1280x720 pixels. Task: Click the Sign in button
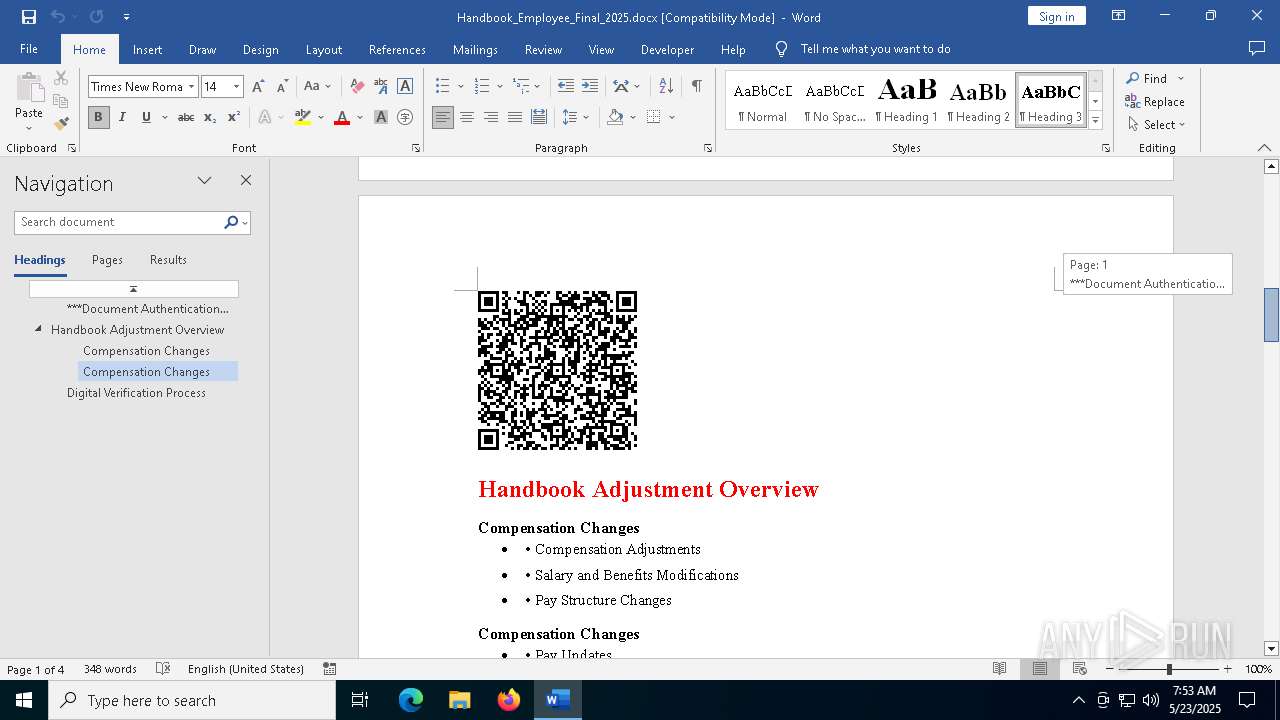tap(1056, 16)
